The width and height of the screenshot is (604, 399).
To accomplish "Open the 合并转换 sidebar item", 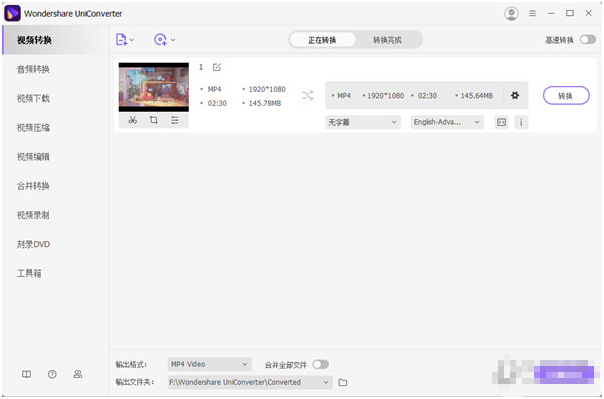I will coord(55,186).
